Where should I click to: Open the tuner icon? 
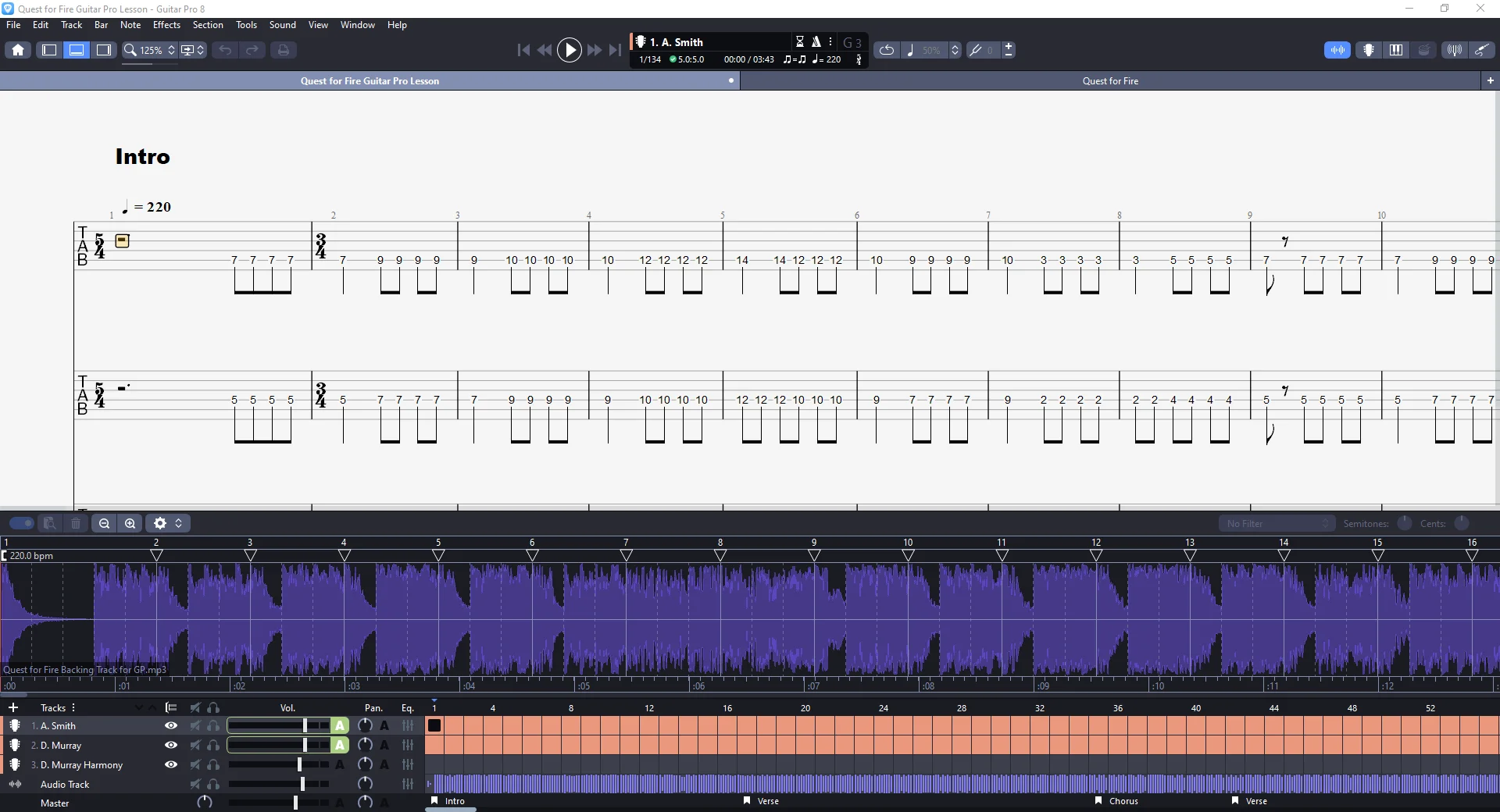point(1454,50)
